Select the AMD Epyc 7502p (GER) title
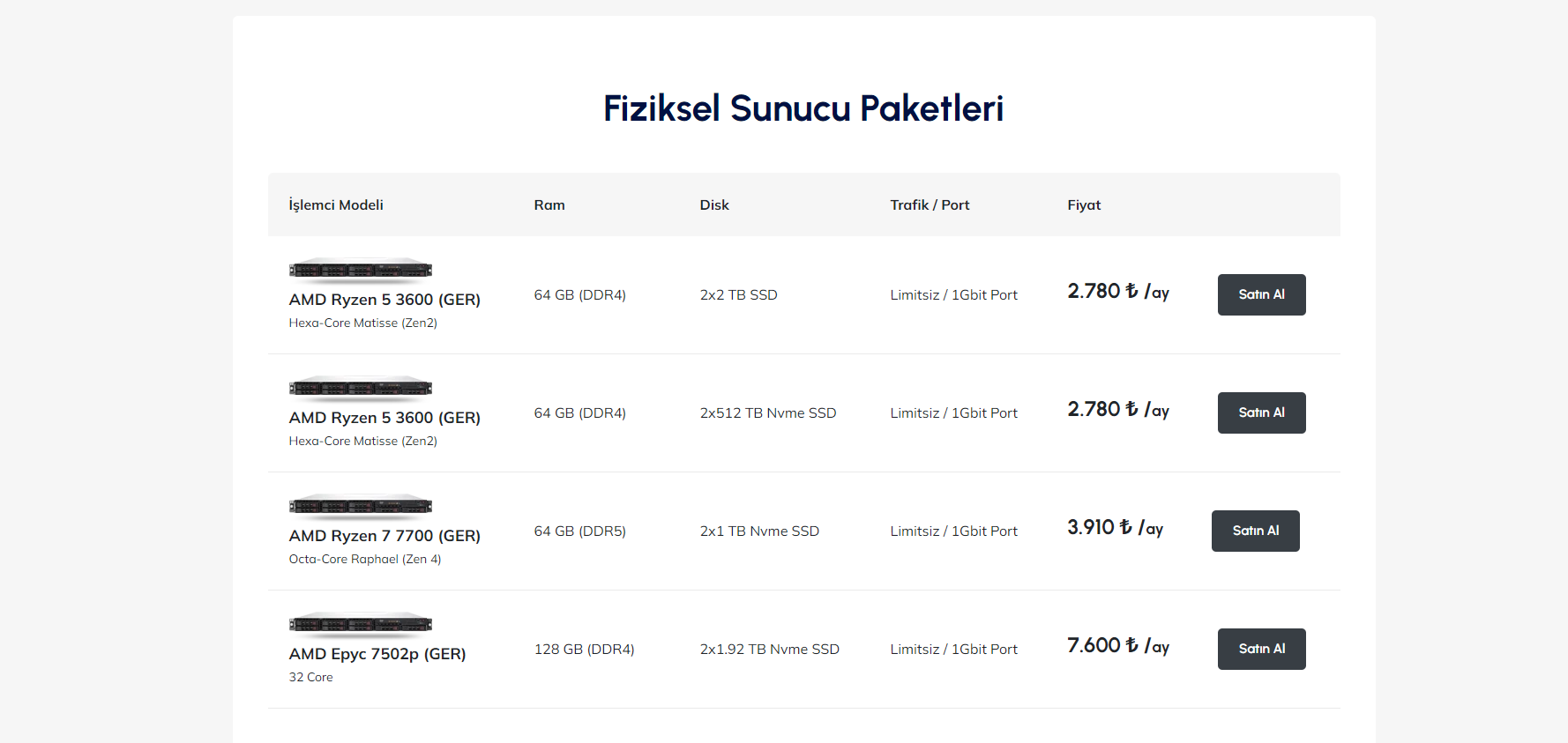Viewport: 1568px width, 743px height. tap(377, 654)
